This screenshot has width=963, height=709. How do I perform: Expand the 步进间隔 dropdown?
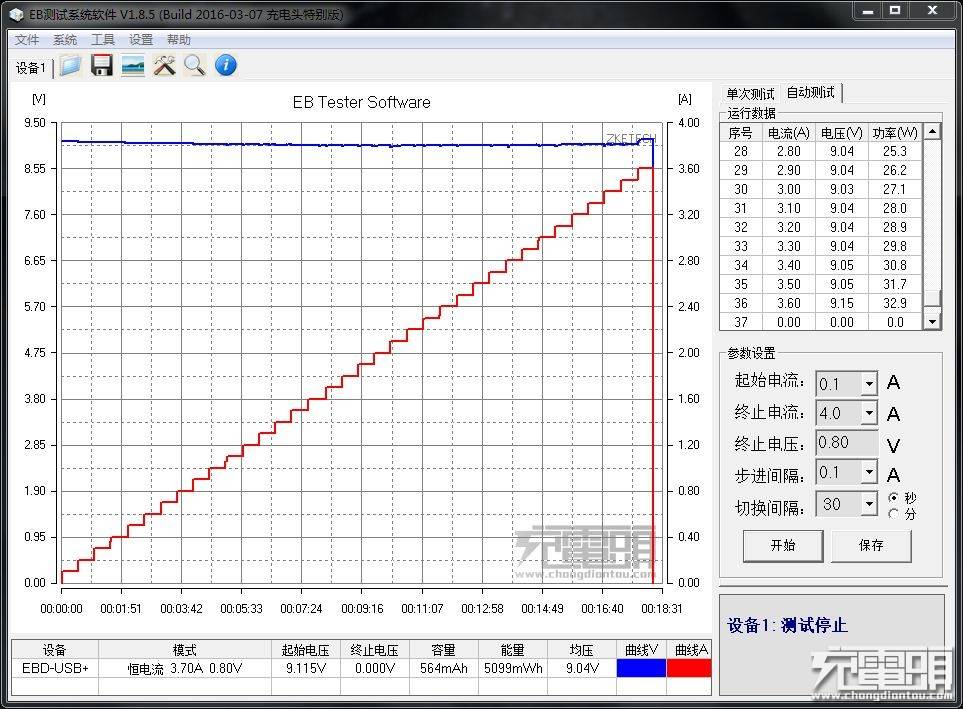869,472
